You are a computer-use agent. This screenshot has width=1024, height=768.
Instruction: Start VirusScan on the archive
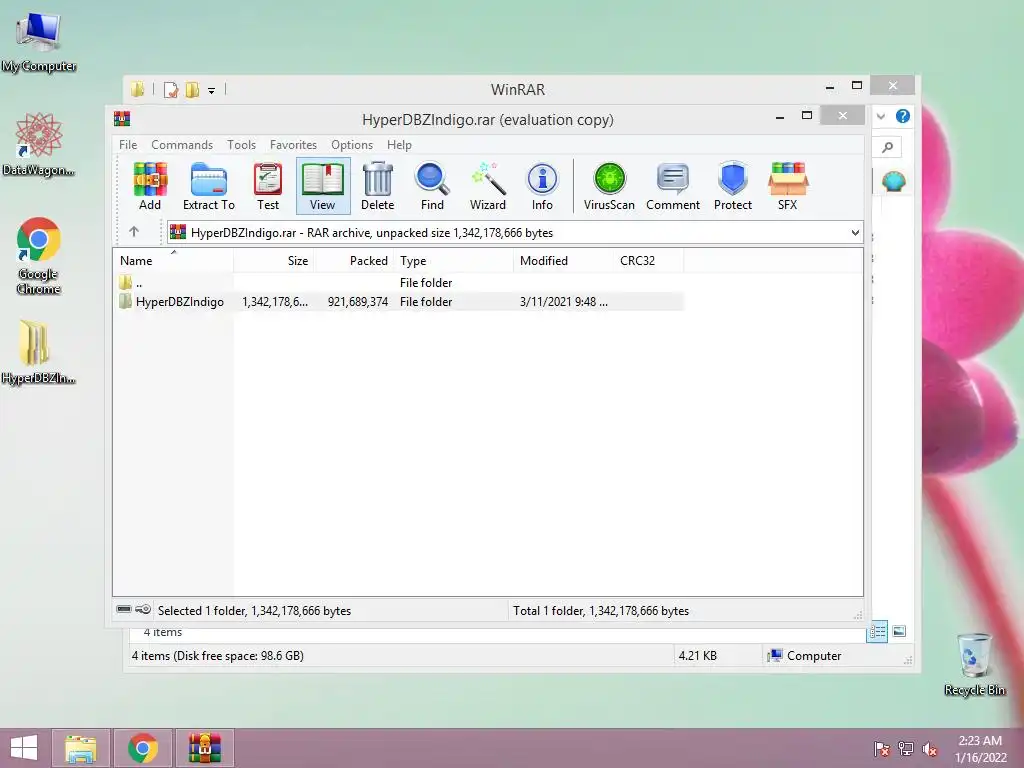[x=609, y=186]
